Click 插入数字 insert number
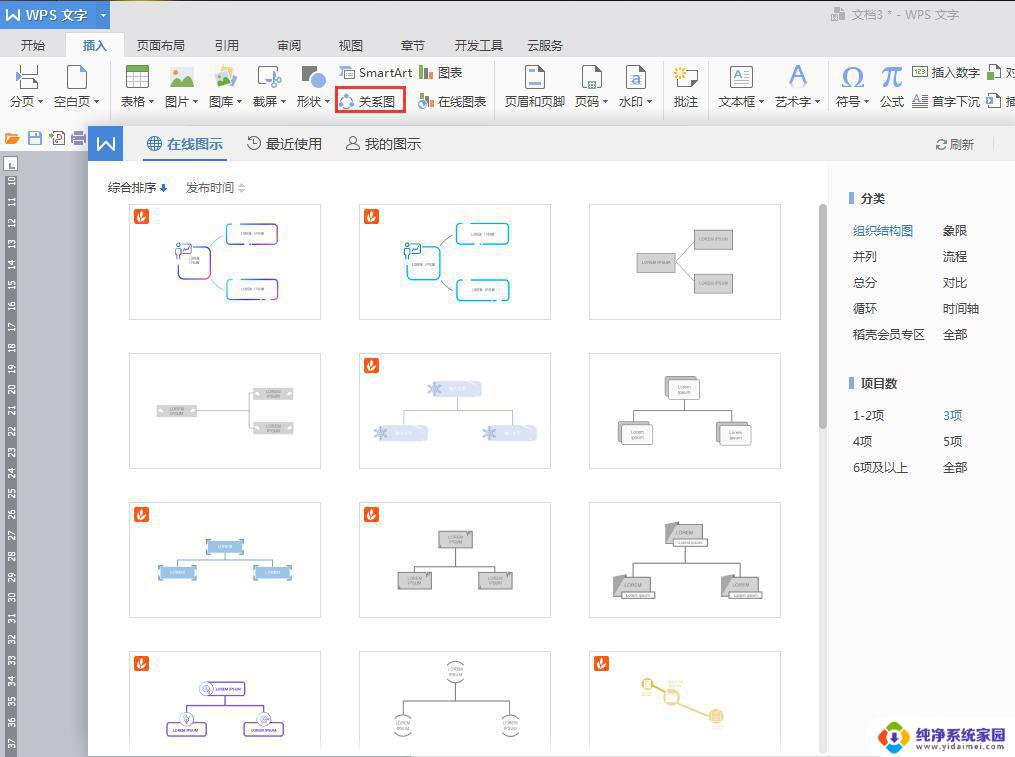The image size is (1015, 757). (946, 73)
